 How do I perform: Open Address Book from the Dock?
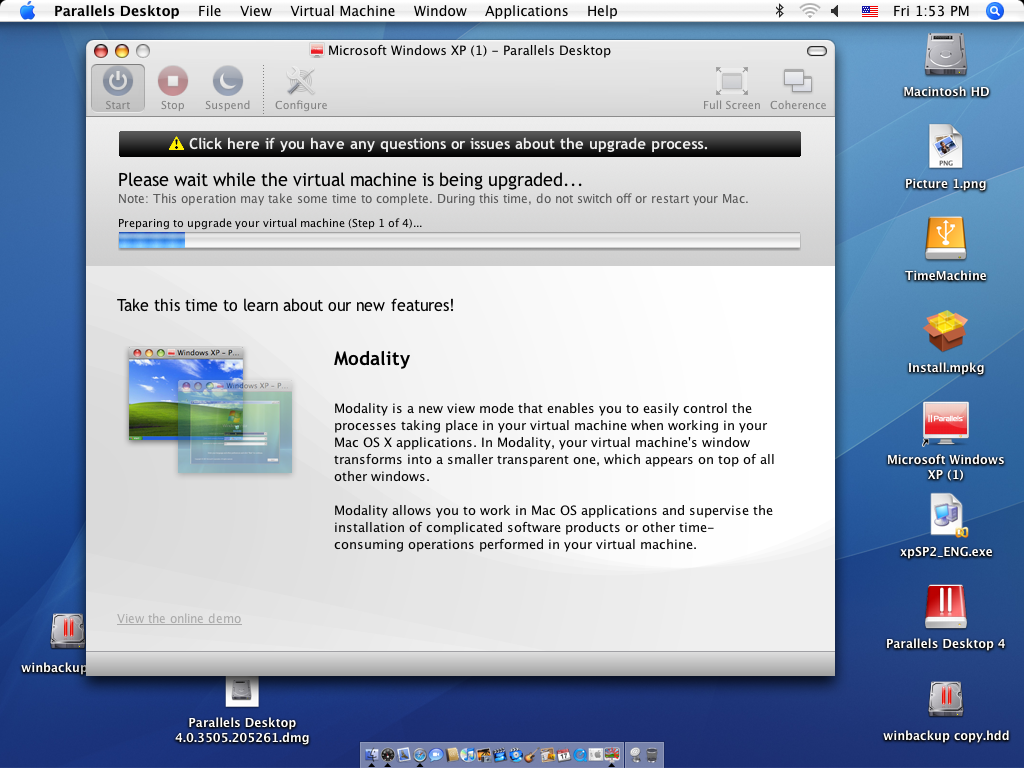[x=453, y=755]
